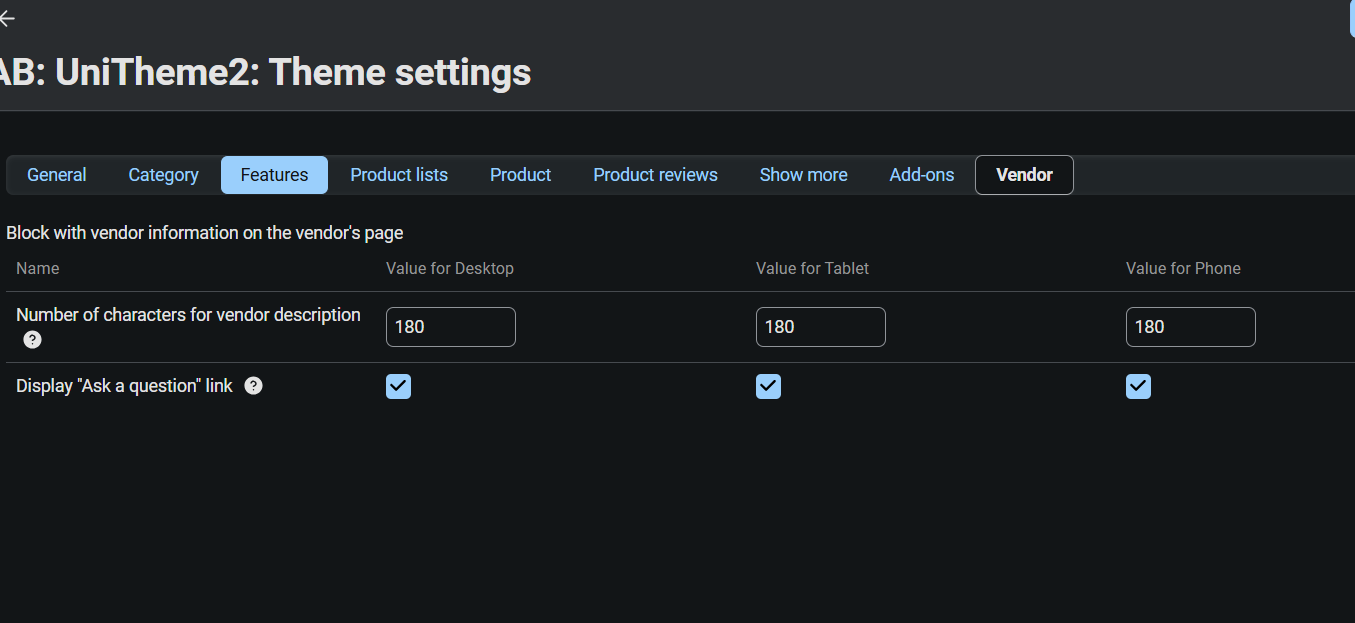Open the Add-ons tab
The image size is (1355, 623).
921,175
